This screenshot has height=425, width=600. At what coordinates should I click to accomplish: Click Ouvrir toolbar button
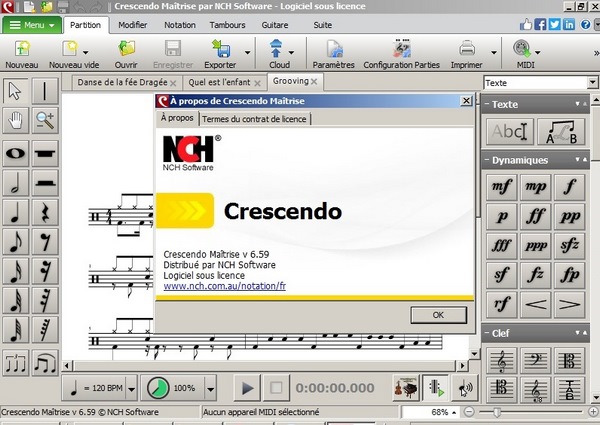(126, 54)
